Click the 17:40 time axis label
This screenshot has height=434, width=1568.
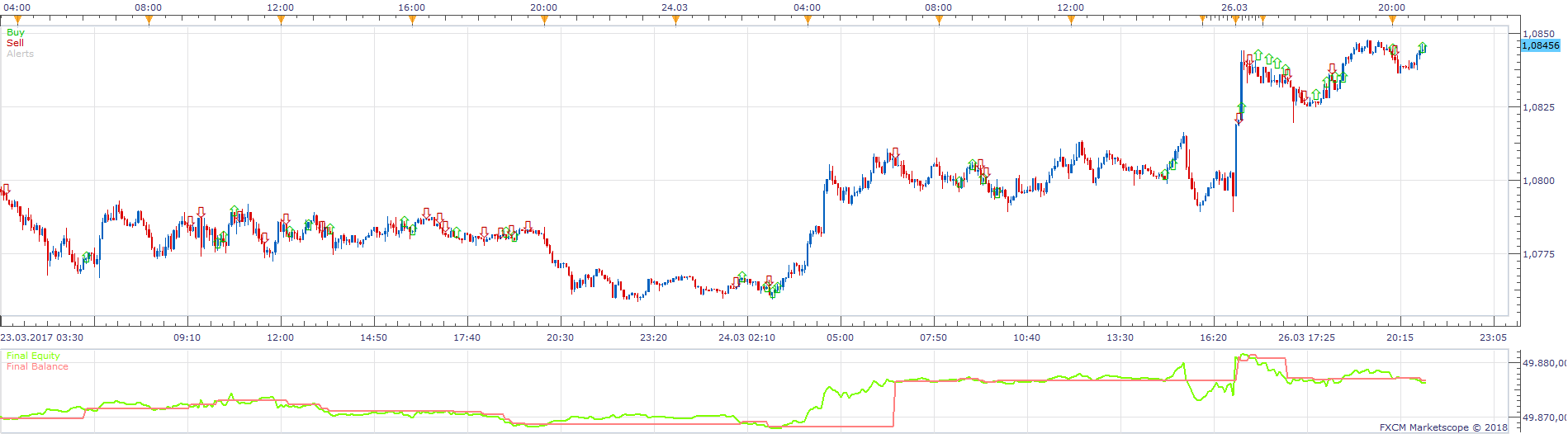pyautogui.click(x=467, y=337)
